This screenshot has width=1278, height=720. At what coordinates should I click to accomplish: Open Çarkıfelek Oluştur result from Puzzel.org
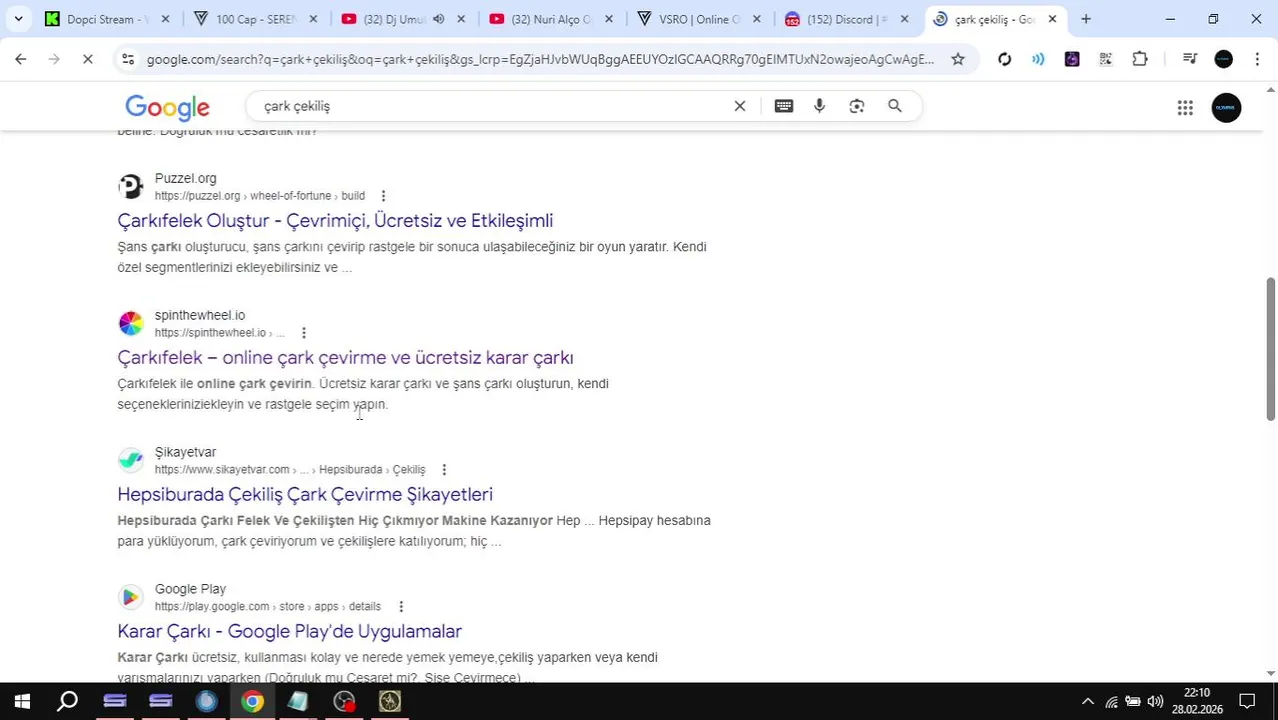pos(335,220)
